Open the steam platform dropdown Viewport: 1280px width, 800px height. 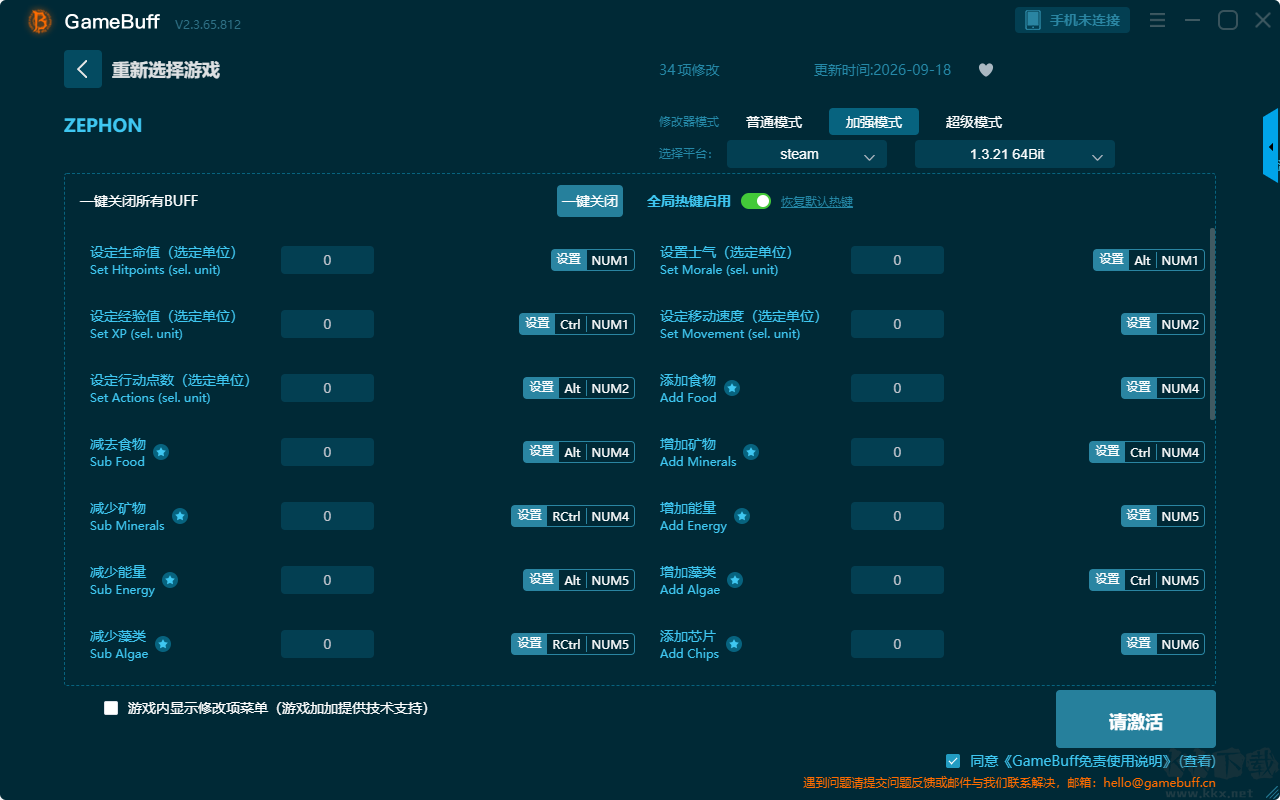(807, 154)
